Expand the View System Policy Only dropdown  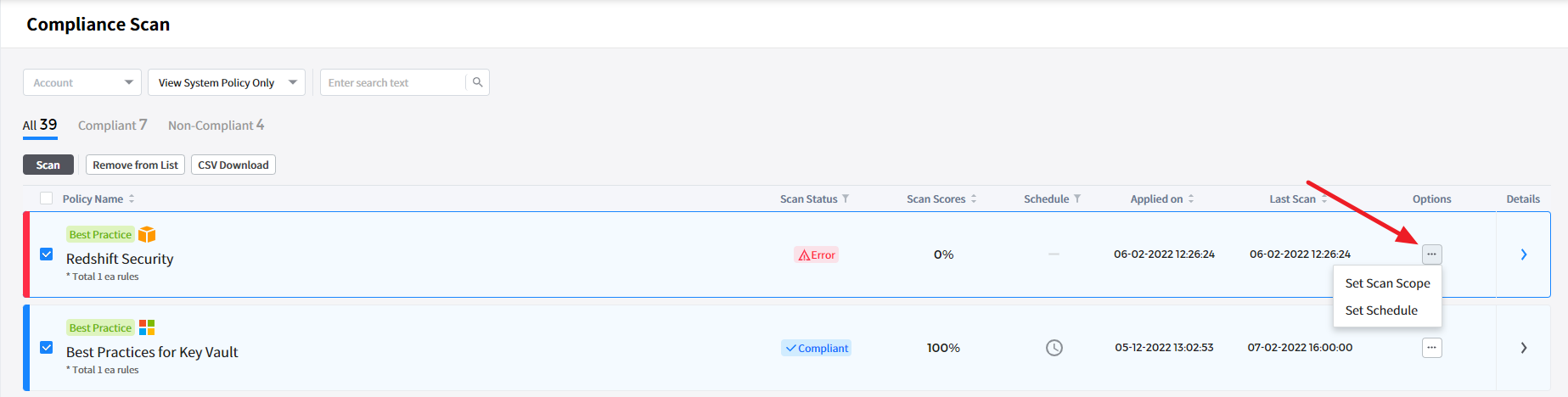(x=226, y=82)
